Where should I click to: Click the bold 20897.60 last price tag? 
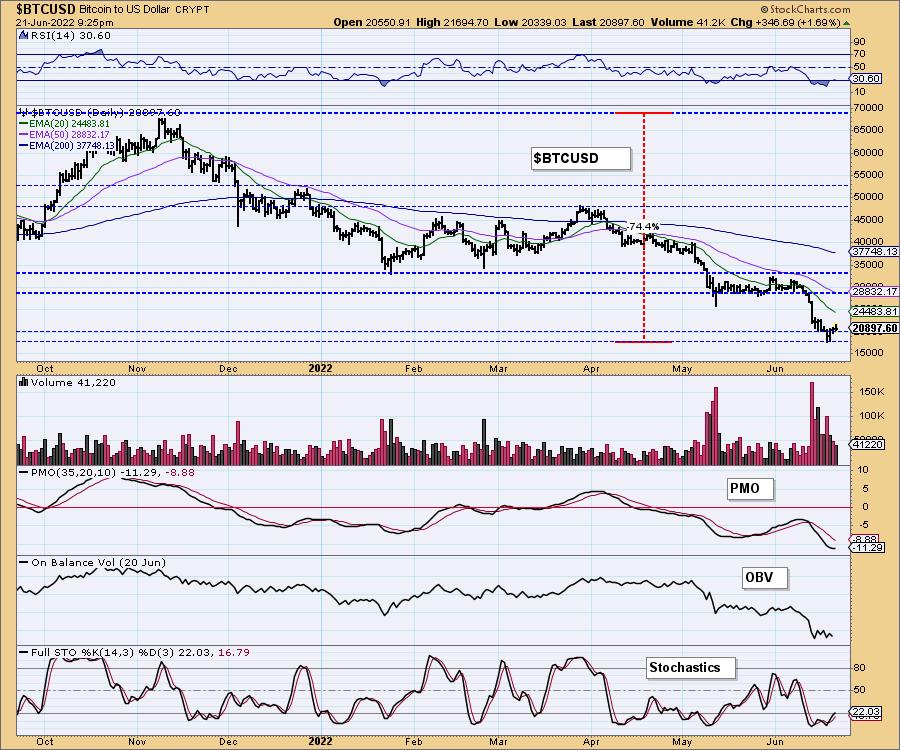click(875, 328)
